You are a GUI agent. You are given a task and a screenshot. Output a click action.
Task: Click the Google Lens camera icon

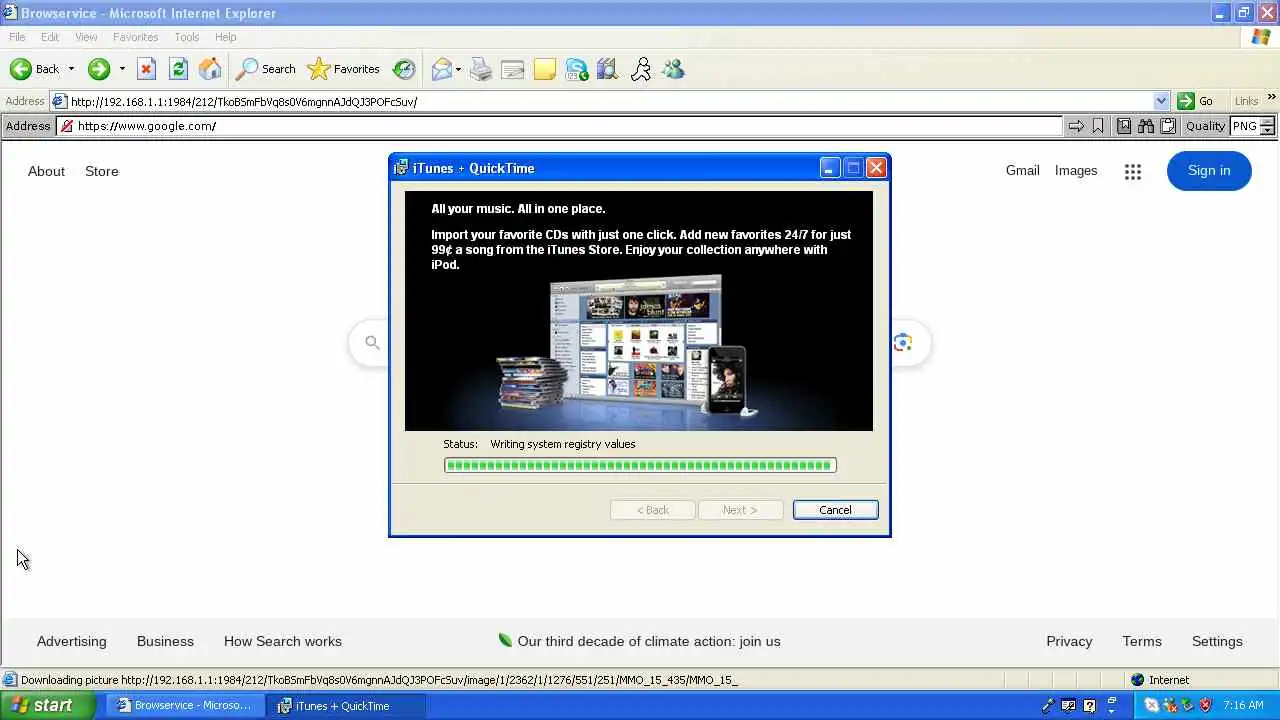click(x=903, y=343)
